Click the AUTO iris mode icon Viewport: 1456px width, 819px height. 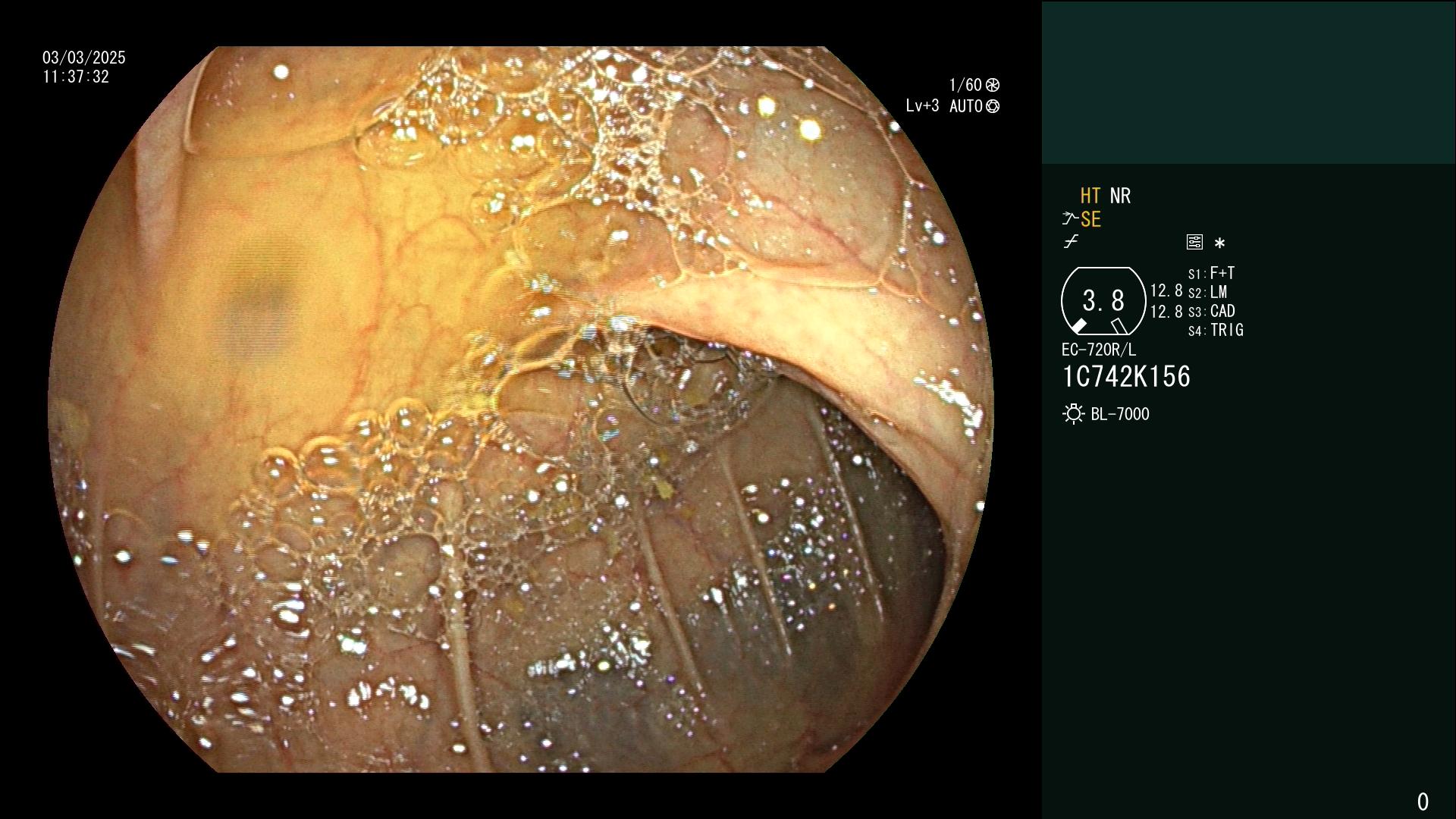tap(993, 106)
